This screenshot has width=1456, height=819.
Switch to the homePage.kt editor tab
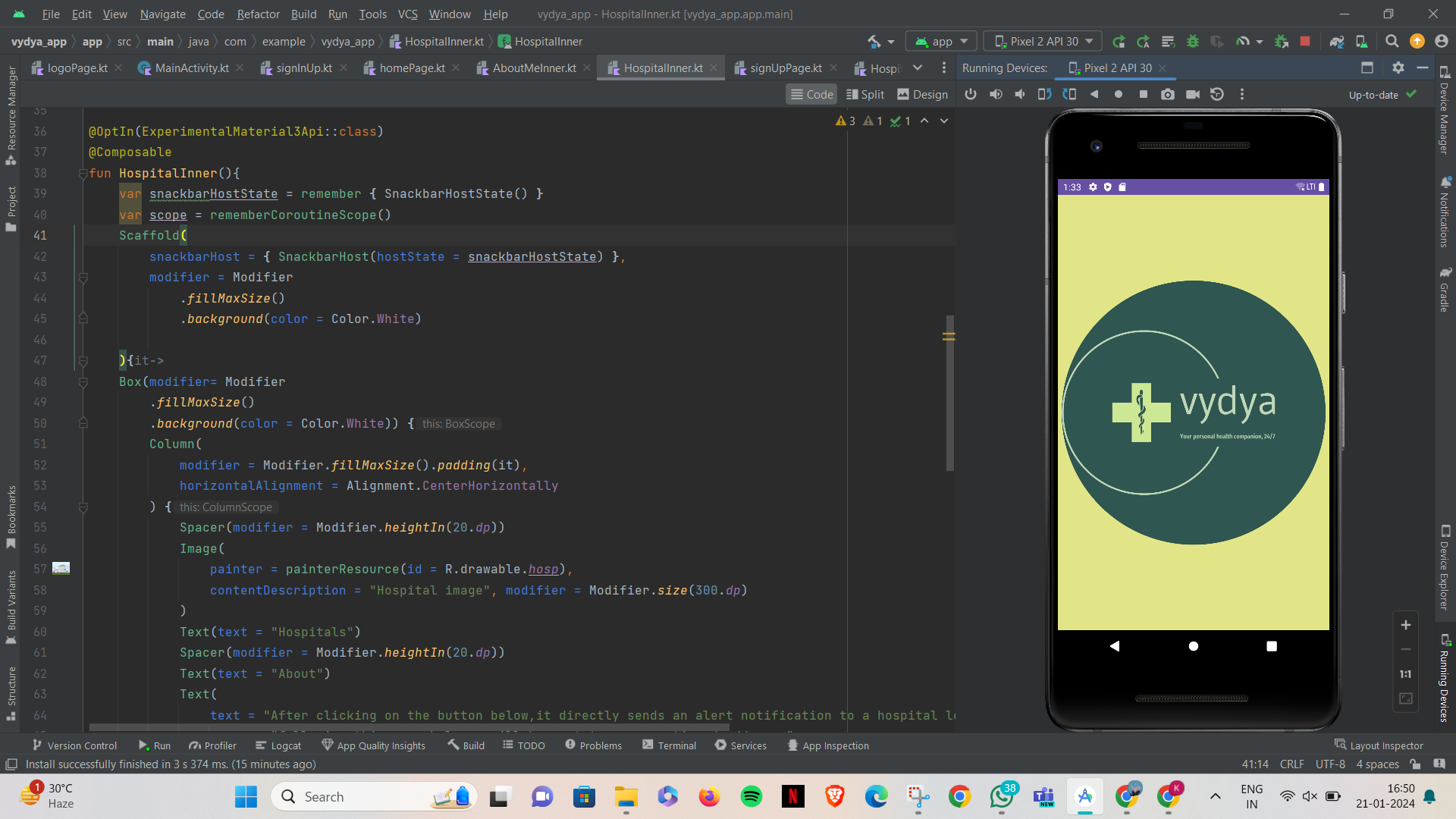coord(412,67)
